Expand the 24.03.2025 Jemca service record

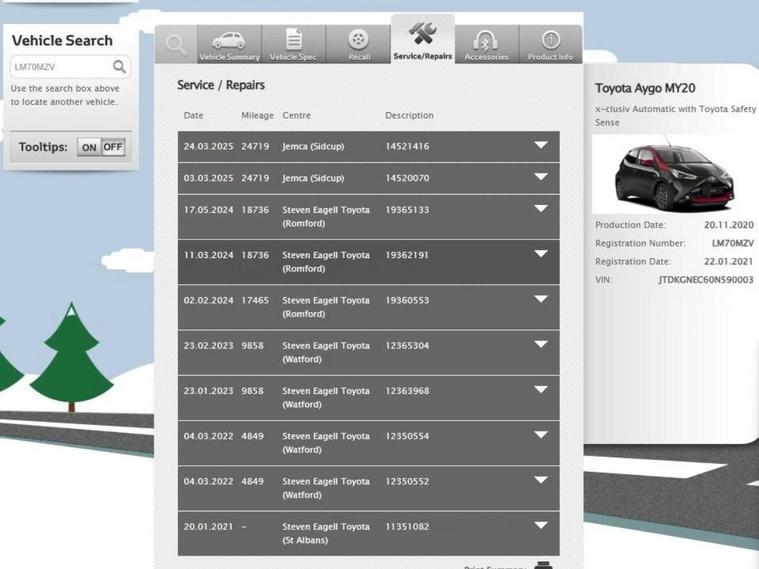coord(541,146)
